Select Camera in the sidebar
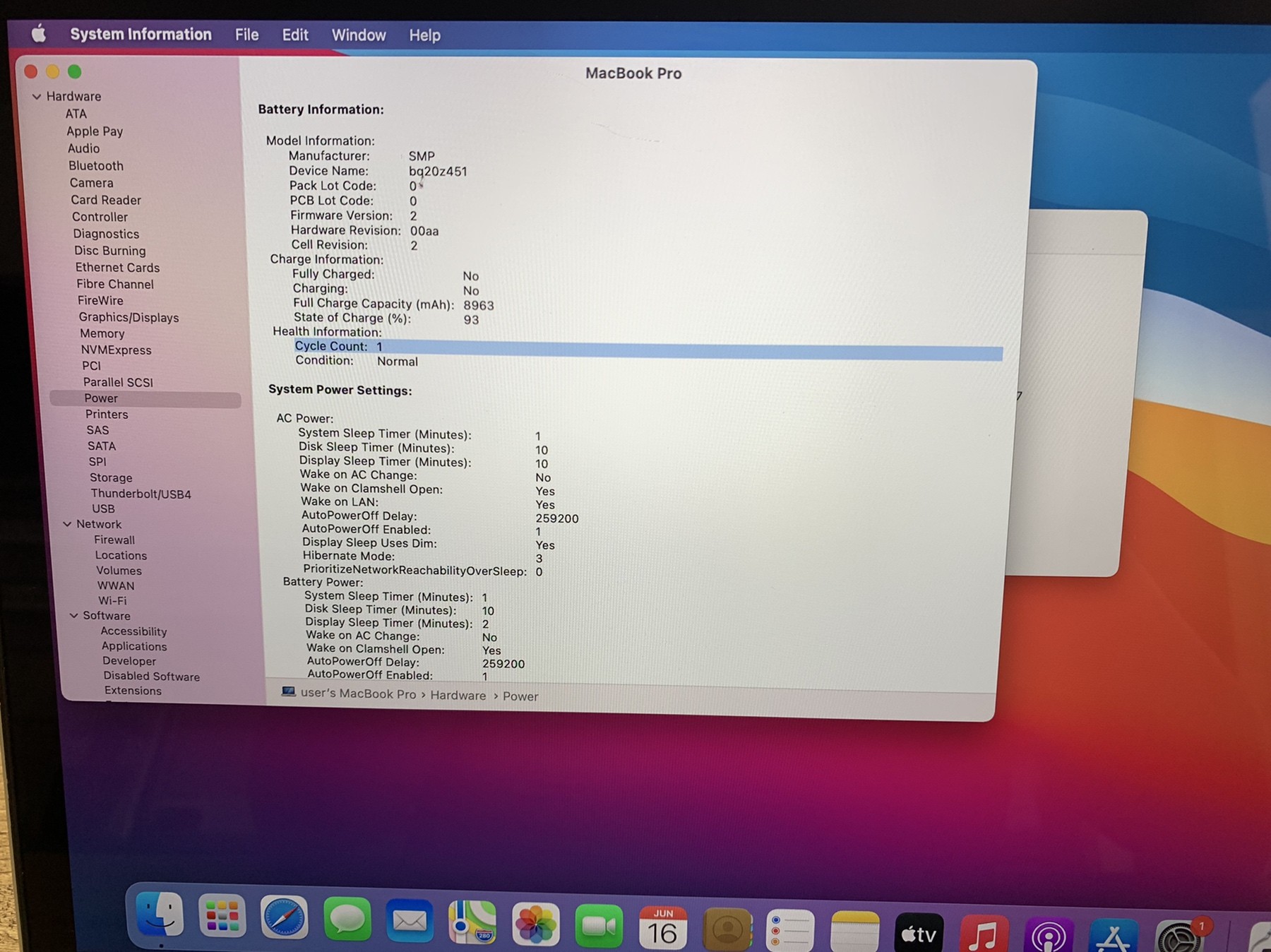 click(91, 183)
